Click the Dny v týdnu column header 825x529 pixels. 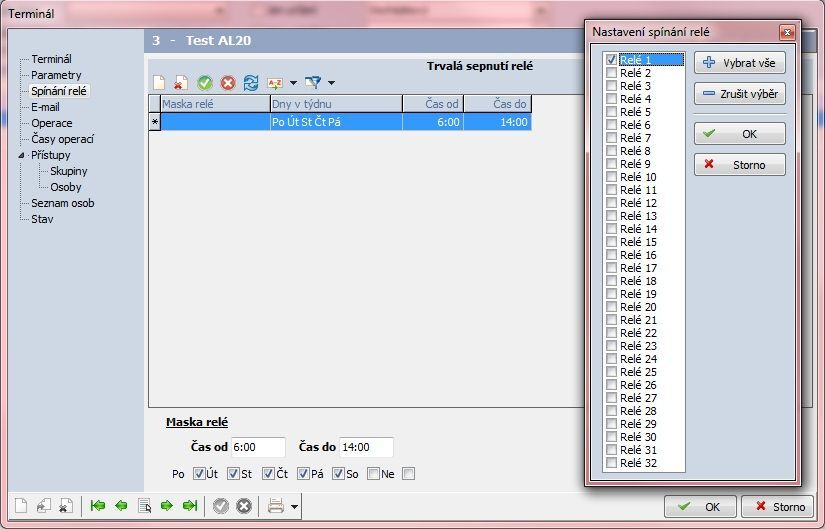point(336,104)
